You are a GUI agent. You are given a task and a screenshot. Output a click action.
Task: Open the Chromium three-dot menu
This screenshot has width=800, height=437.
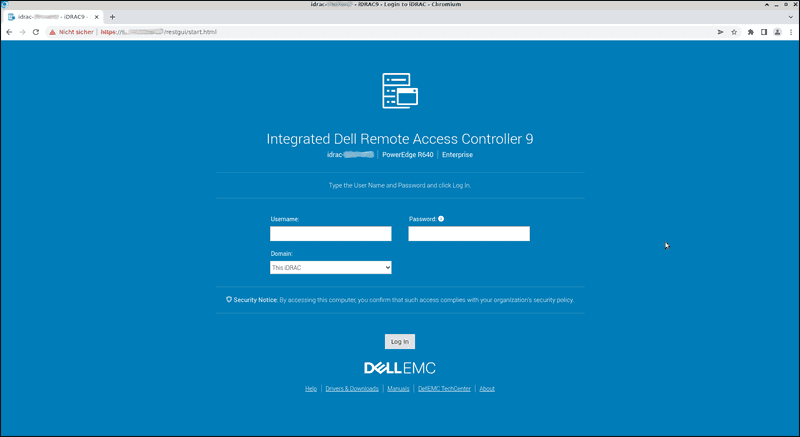[x=791, y=32]
